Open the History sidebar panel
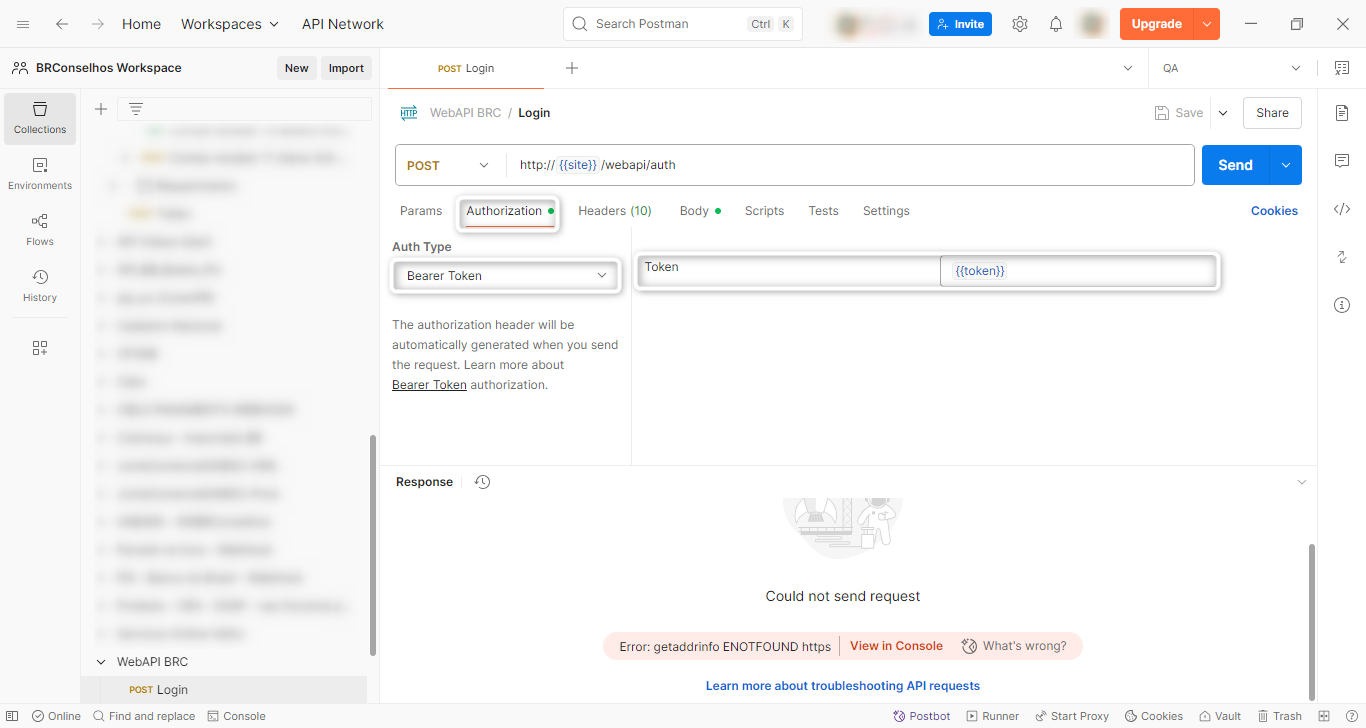This screenshot has height=728, width=1366. 40,286
